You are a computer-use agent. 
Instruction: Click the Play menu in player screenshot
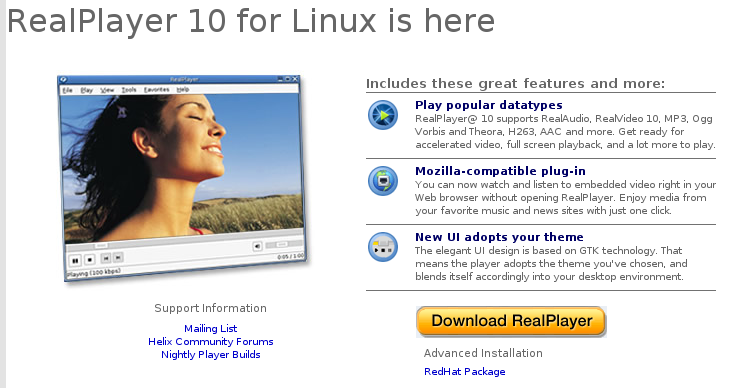[86, 90]
